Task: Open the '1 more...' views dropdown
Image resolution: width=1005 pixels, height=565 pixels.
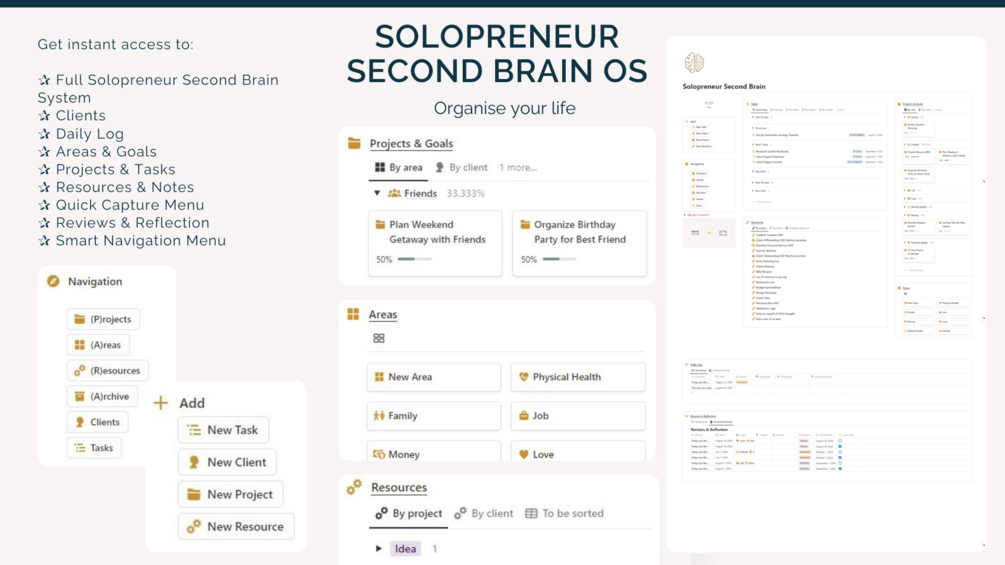Action: coord(518,168)
